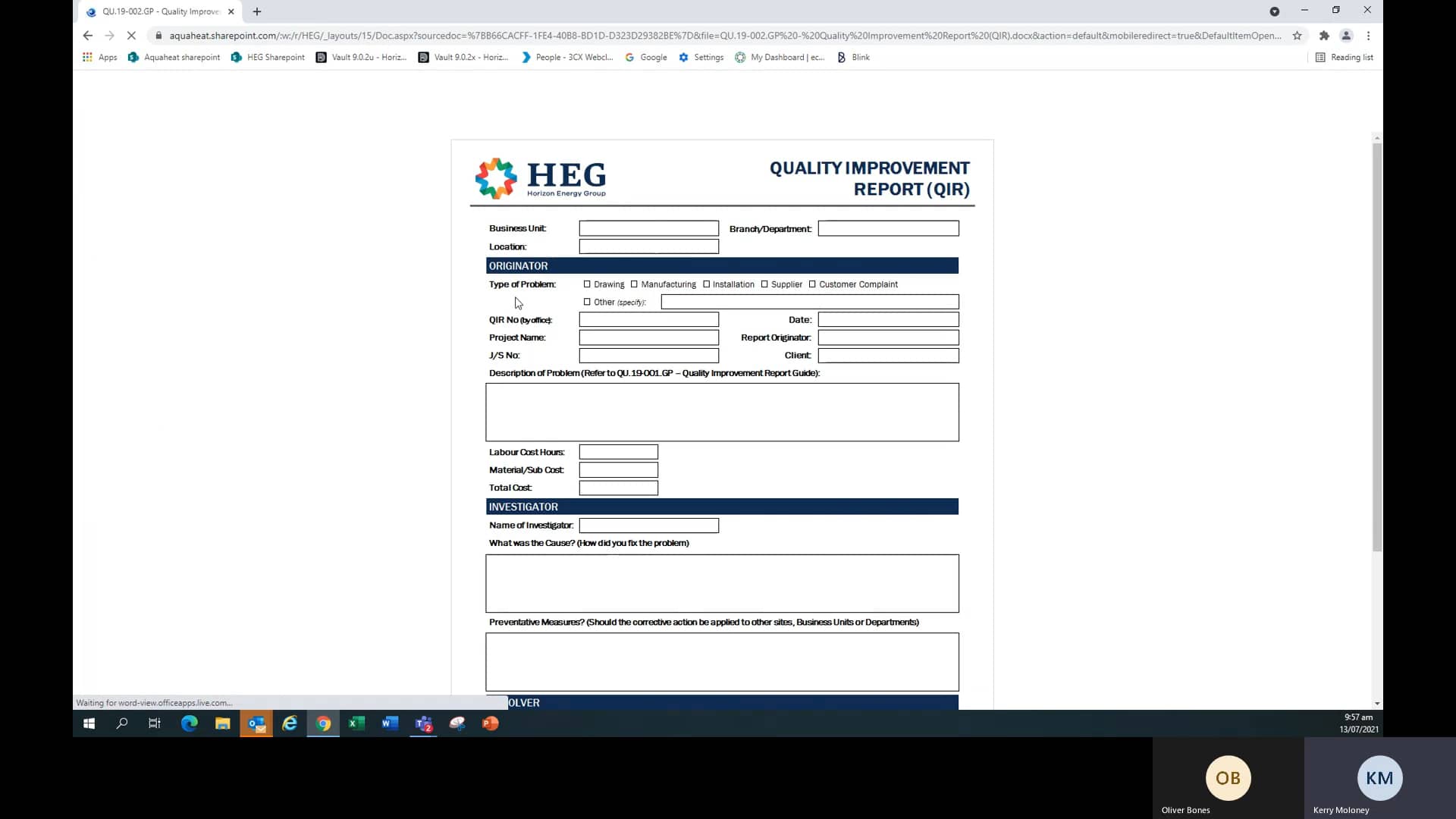1456x819 pixels.
Task: Launch PowerPoint from the taskbar
Action: coord(491,723)
